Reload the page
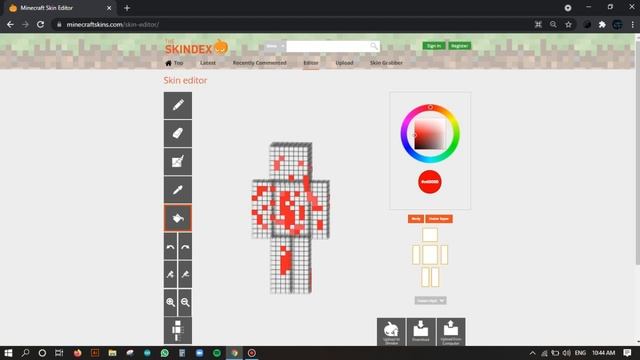 [40, 24]
